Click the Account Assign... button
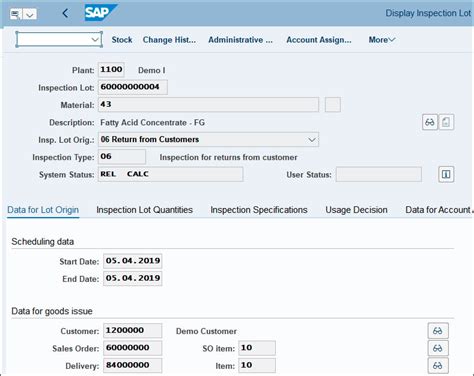Image resolution: width=474 pixels, height=376 pixels. (x=319, y=40)
